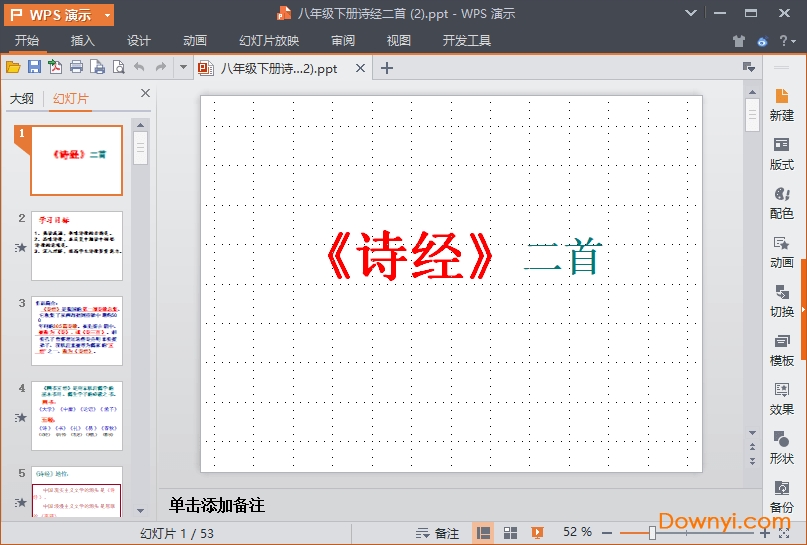Save the presentation with the floppy disk icon

[x=34, y=67]
